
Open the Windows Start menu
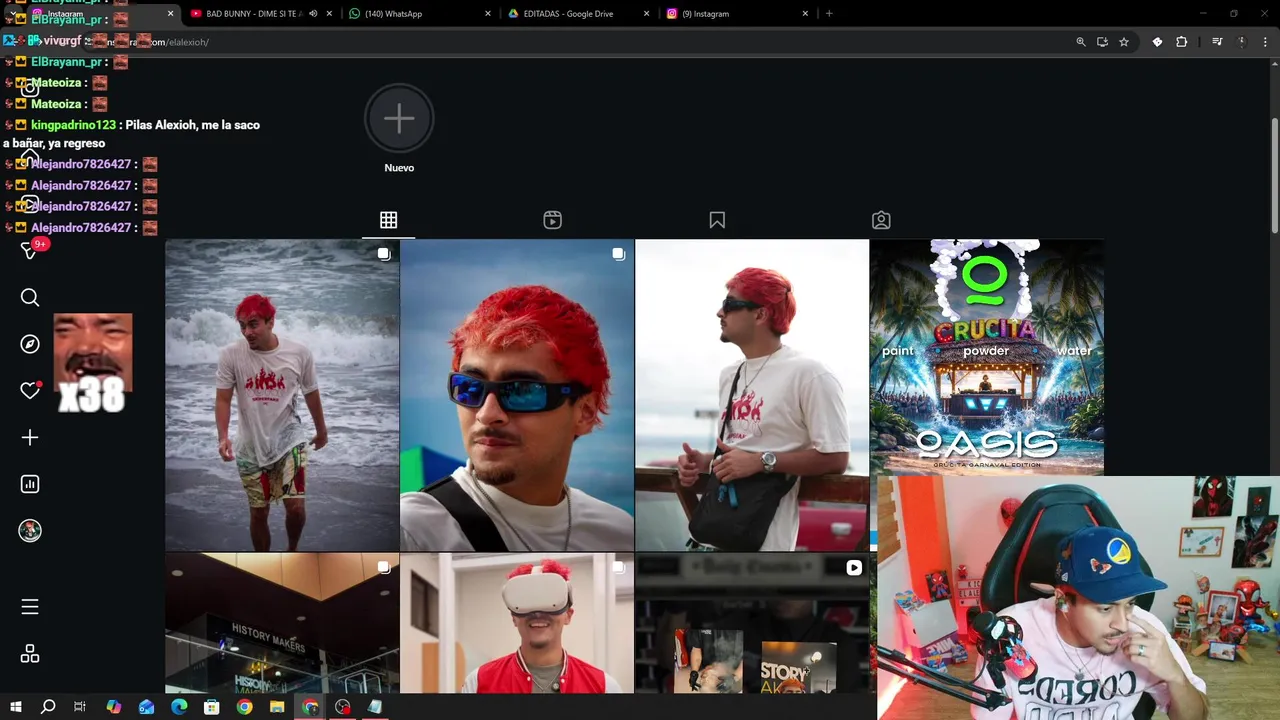click(x=15, y=707)
